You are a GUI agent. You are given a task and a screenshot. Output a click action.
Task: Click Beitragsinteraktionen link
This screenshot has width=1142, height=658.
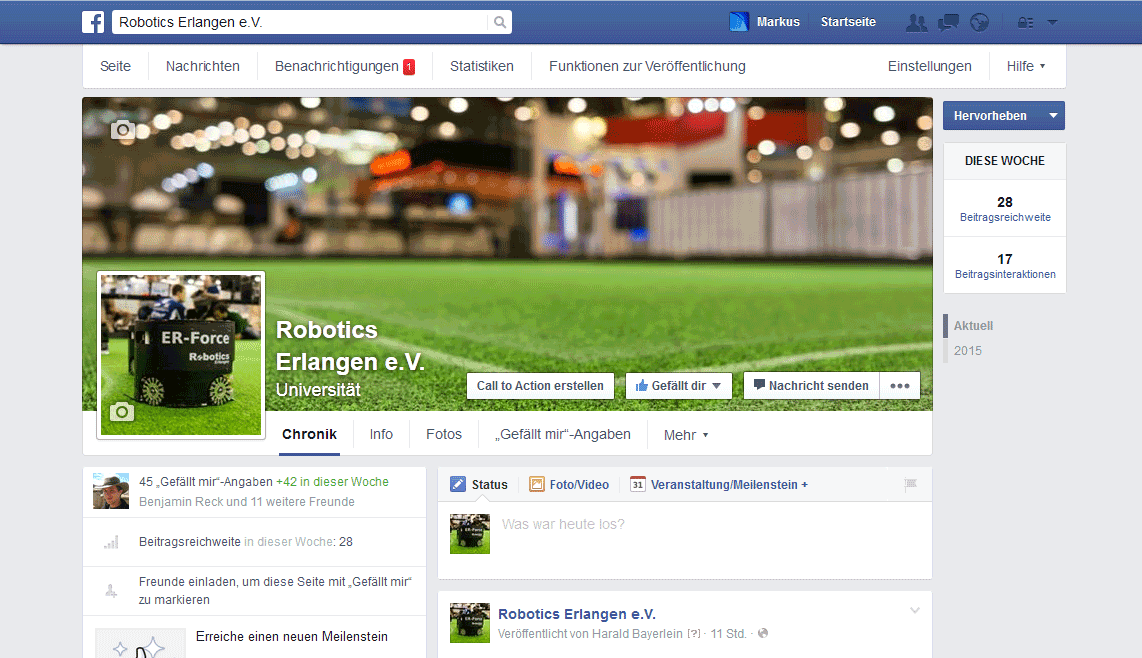point(1005,274)
